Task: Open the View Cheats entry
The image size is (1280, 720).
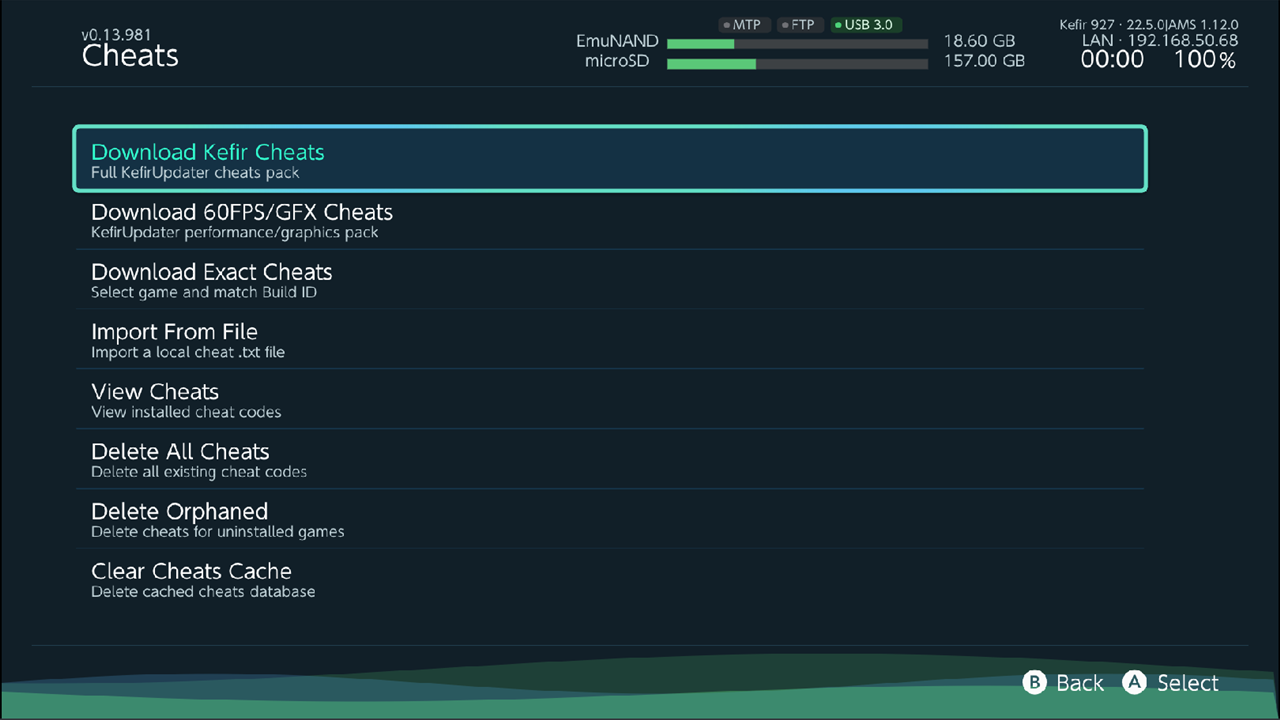Action: [x=610, y=399]
